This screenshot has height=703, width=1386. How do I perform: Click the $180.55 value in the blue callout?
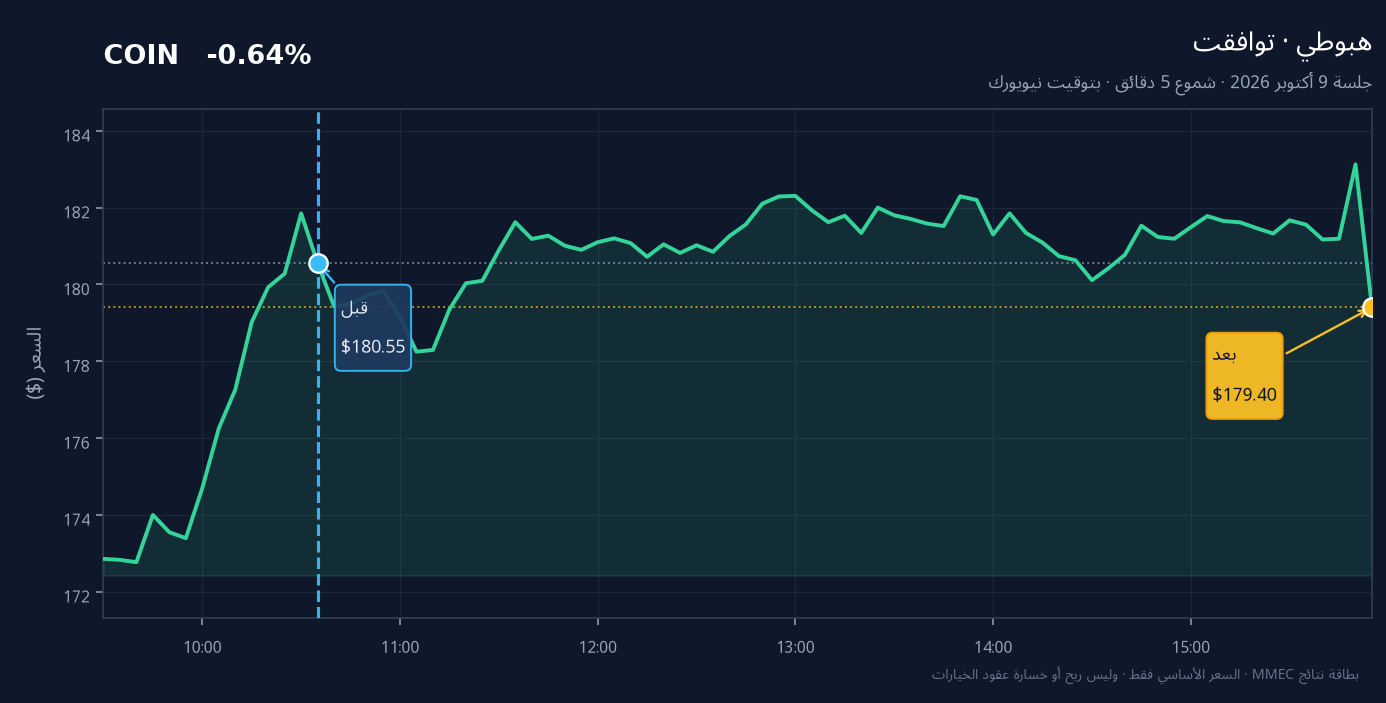point(373,347)
